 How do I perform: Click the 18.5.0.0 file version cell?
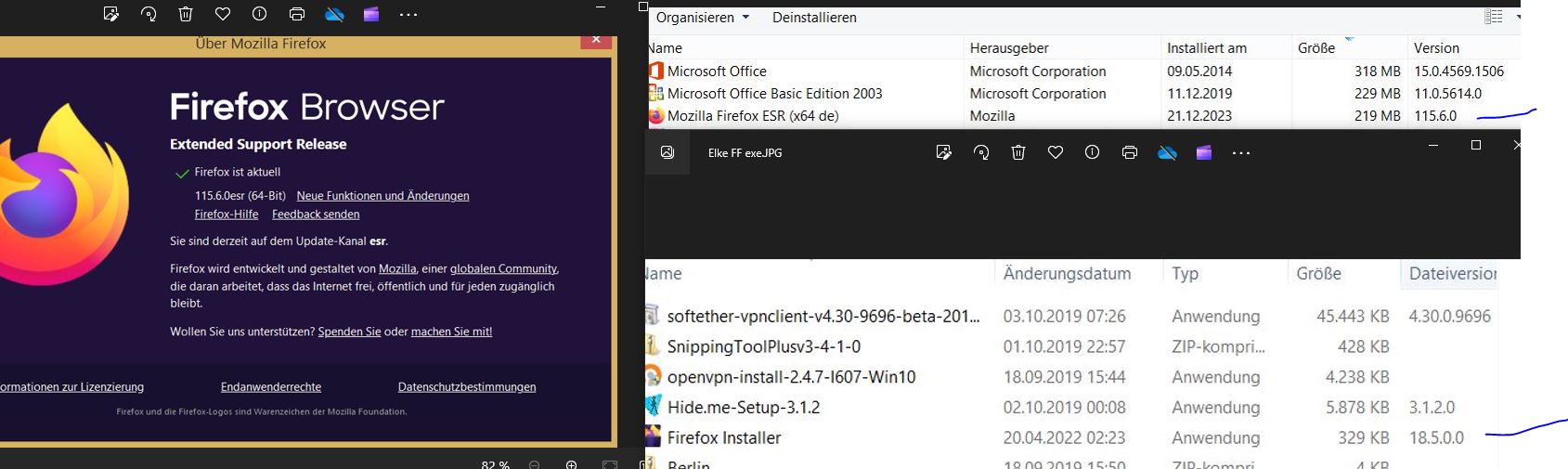point(1436,438)
